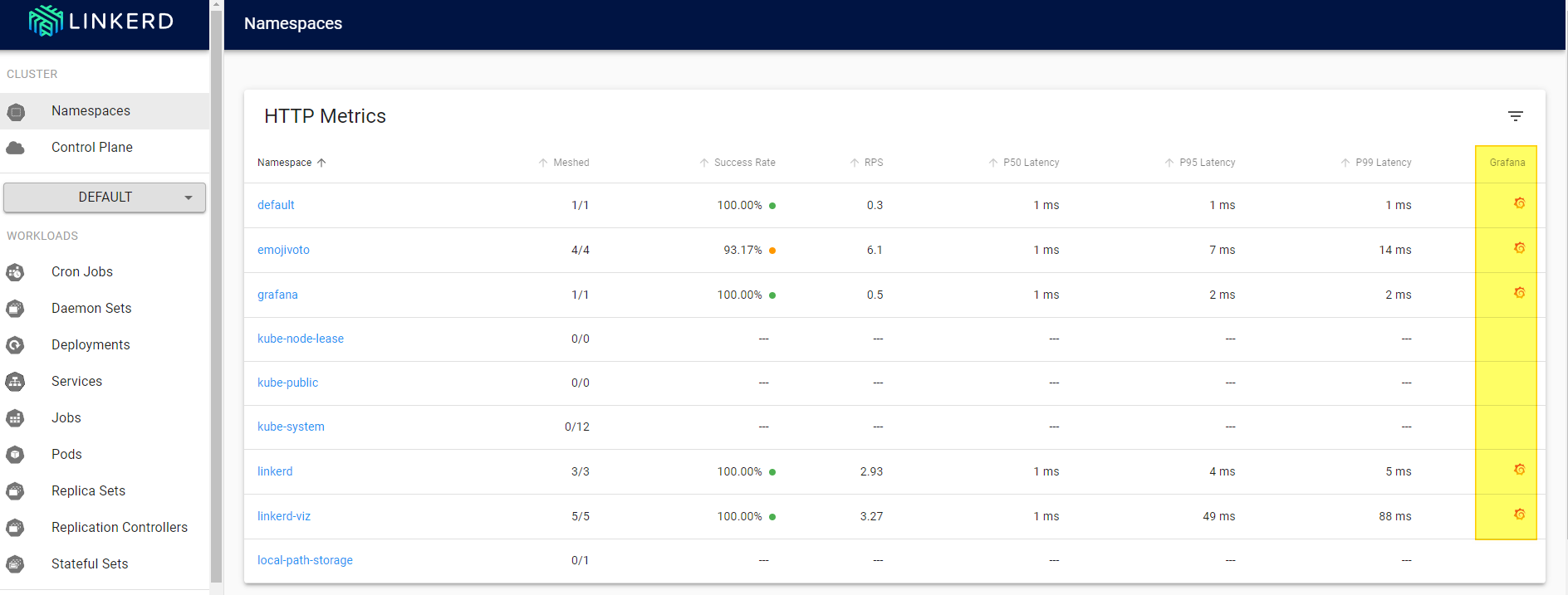Open the kube-system namespace link
Viewport: 1568px width, 595px height.
(291, 427)
